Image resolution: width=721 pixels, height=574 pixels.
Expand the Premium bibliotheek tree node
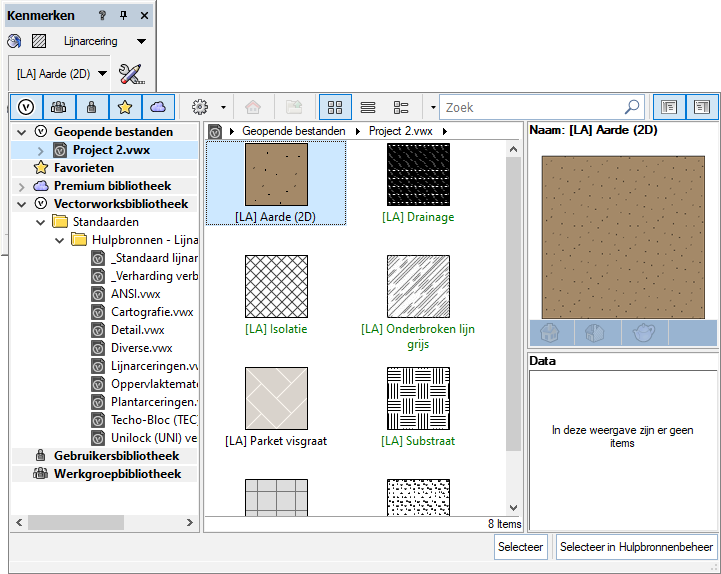click(22, 186)
